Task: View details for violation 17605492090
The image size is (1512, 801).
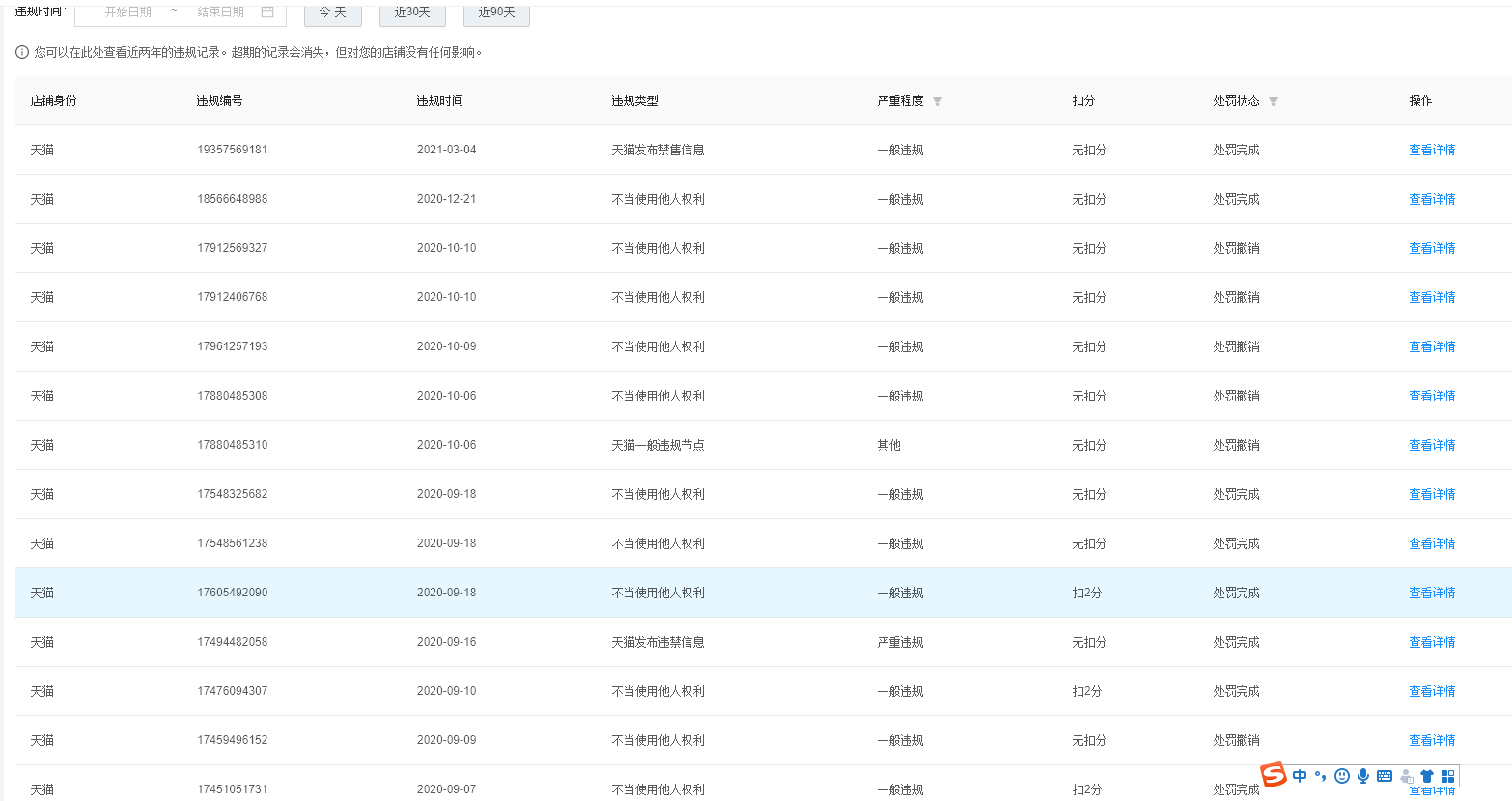Action: click(1432, 593)
